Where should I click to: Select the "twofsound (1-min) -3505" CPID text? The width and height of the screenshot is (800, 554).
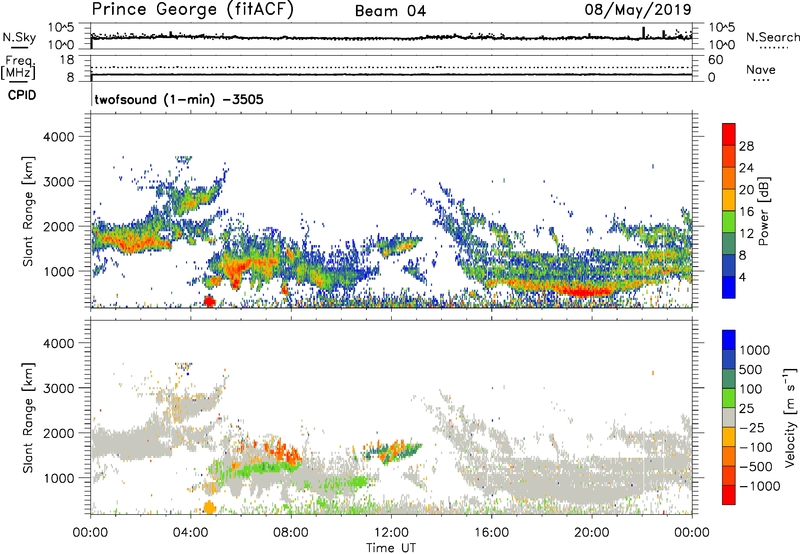(x=179, y=99)
